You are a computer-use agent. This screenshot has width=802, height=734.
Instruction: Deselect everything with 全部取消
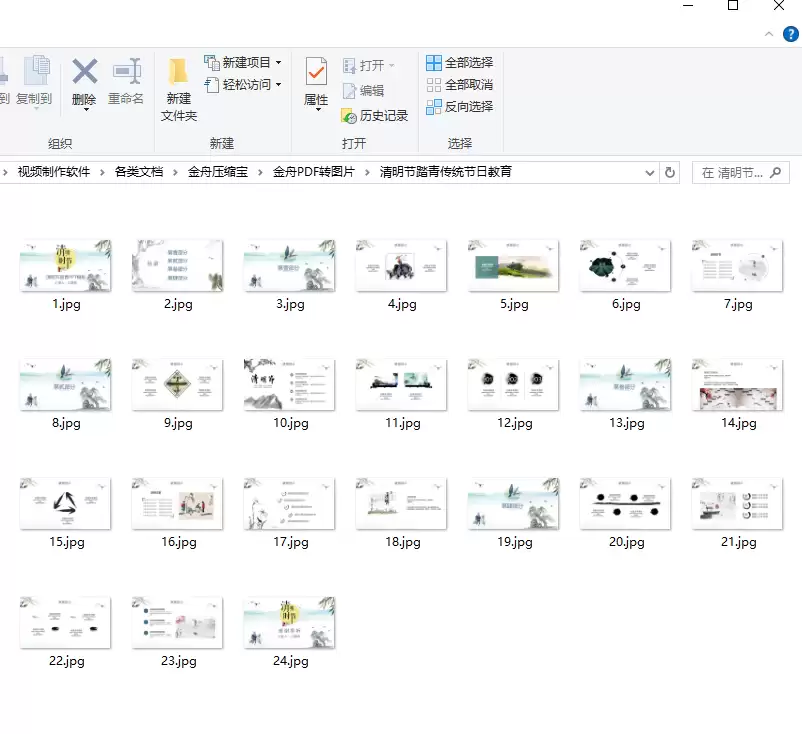click(459, 84)
